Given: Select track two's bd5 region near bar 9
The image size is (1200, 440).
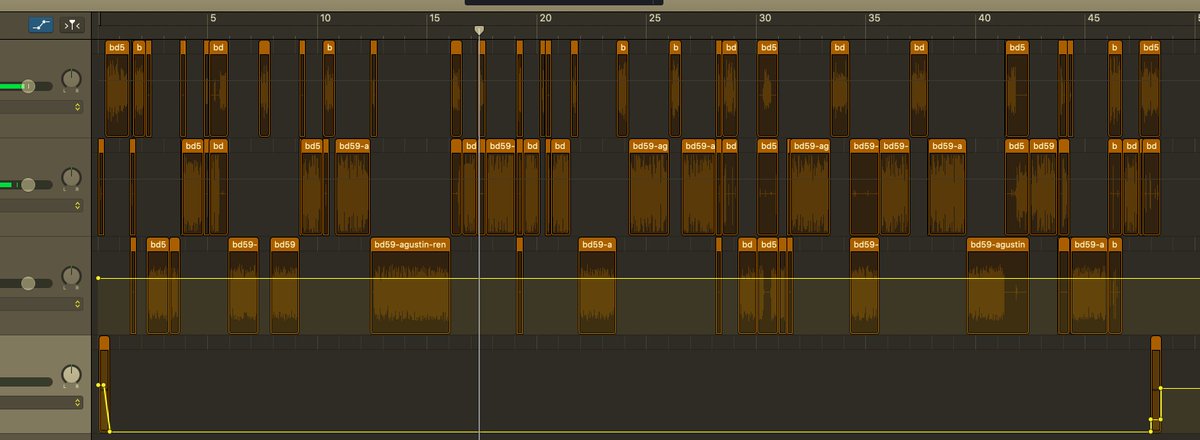Looking at the screenshot, I should [x=312, y=187].
